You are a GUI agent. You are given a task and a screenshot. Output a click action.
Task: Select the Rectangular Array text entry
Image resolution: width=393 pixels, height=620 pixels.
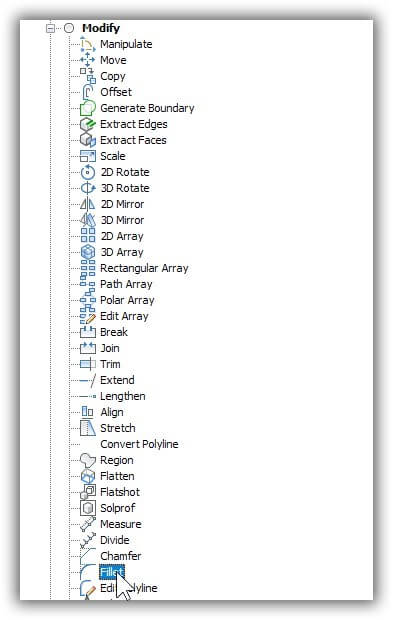[x=144, y=268]
